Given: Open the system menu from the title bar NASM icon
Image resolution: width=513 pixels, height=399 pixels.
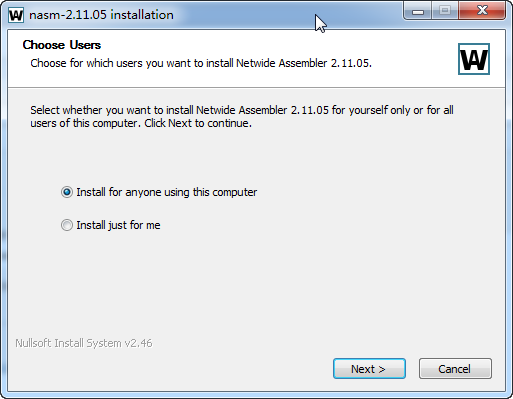Looking at the screenshot, I should (16, 15).
